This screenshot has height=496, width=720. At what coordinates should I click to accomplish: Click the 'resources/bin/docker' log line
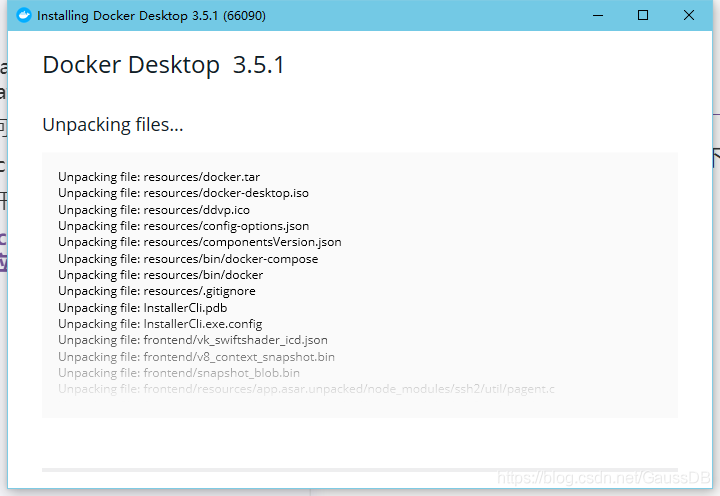[x=161, y=275]
